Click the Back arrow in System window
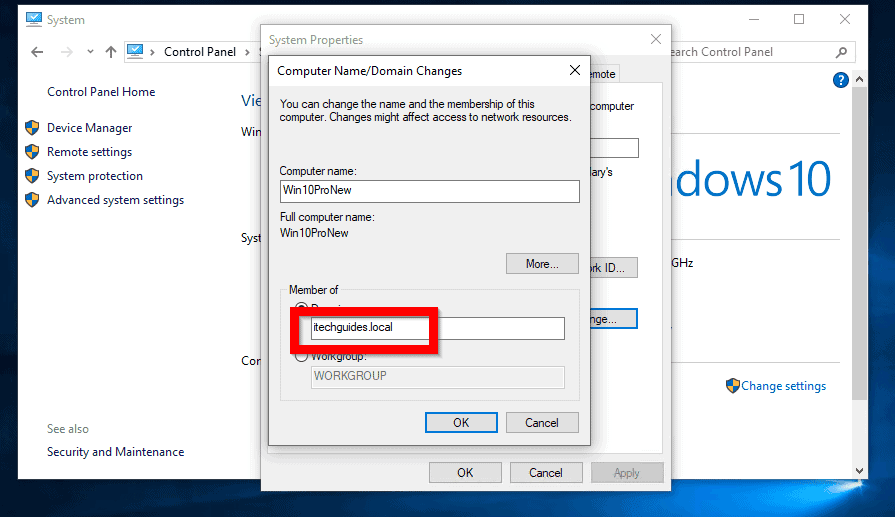The image size is (895, 517). pos(37,52)
